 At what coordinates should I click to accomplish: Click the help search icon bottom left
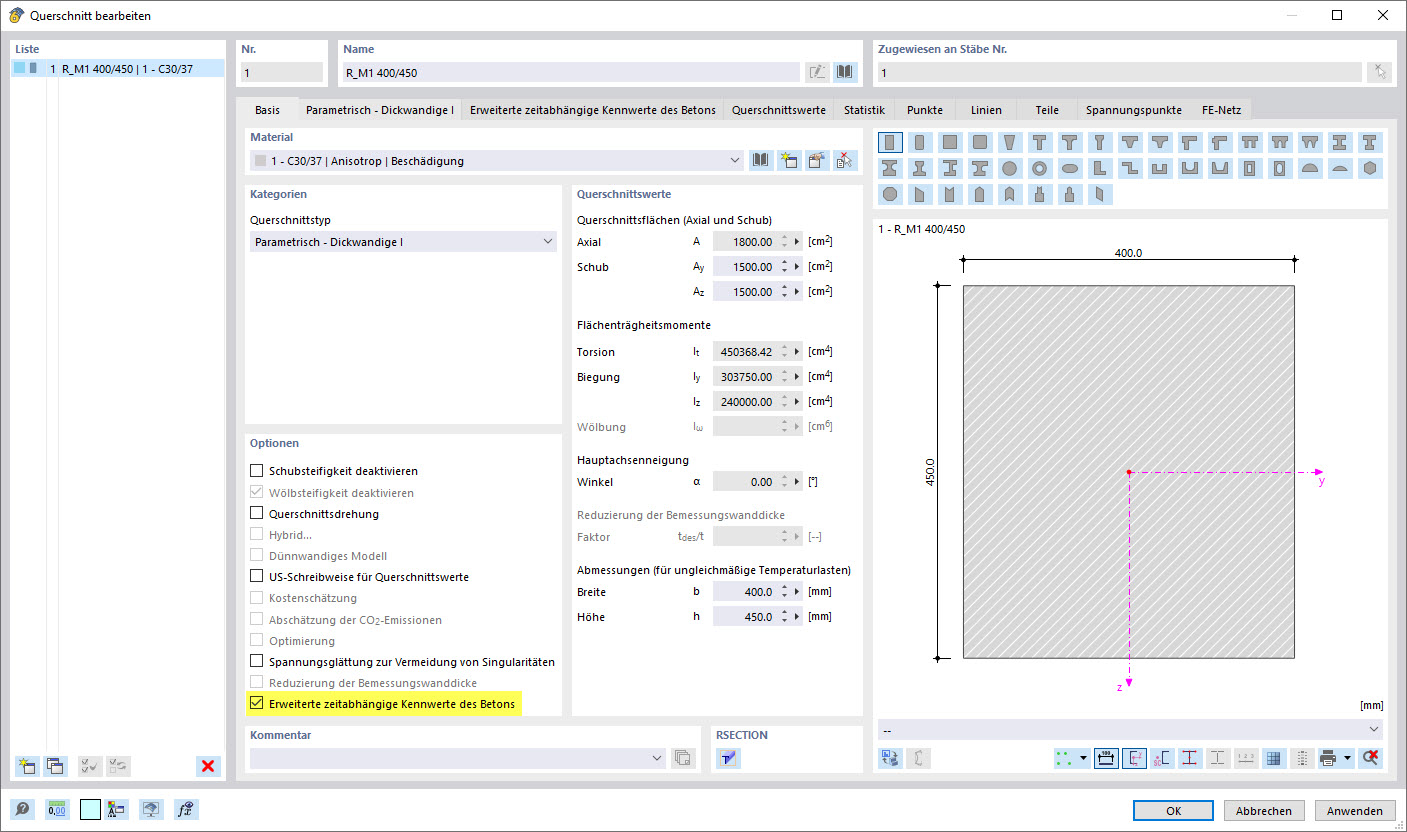click(x=22, y=810)
